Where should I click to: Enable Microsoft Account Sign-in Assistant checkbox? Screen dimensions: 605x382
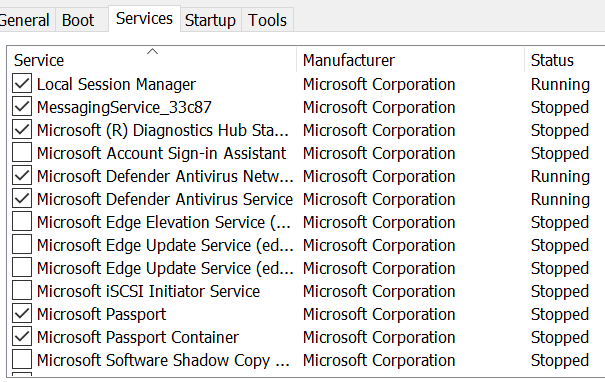pyautogui.click(x=22, y=153)
